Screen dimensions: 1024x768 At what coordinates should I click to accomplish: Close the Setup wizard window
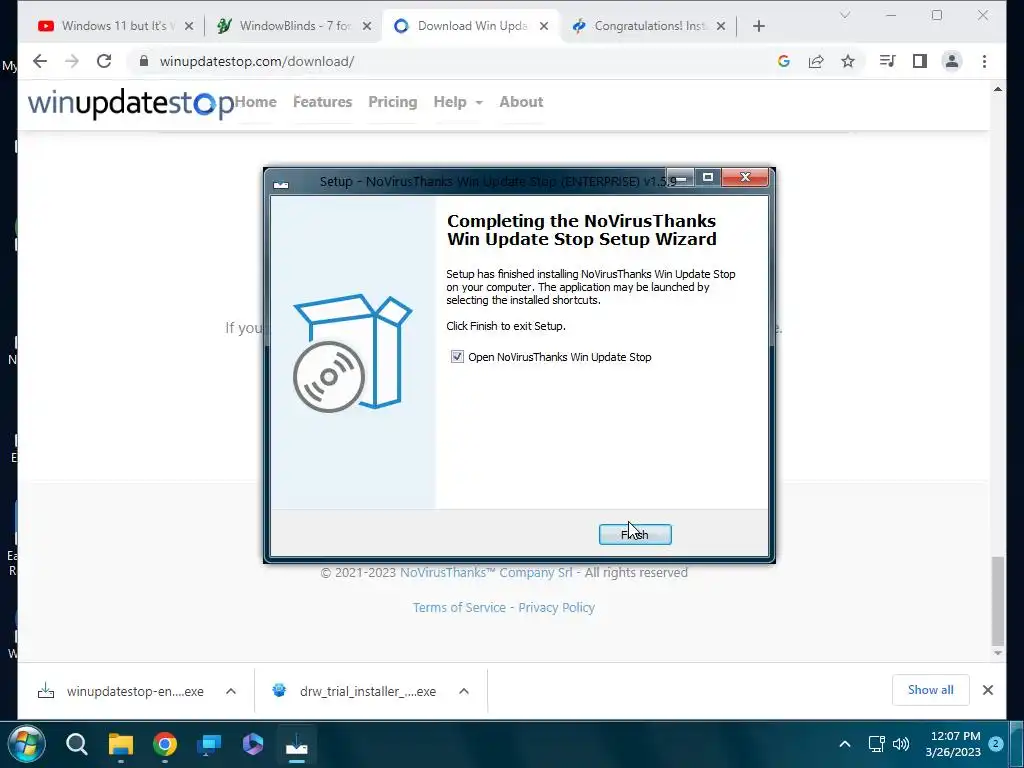pos(745,177)
